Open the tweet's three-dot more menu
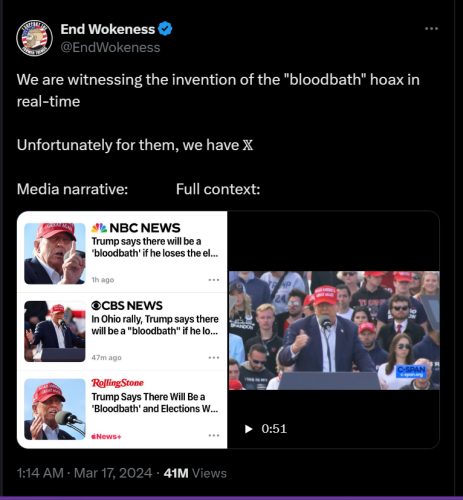The image size is (463, 500). click(431, 29)
